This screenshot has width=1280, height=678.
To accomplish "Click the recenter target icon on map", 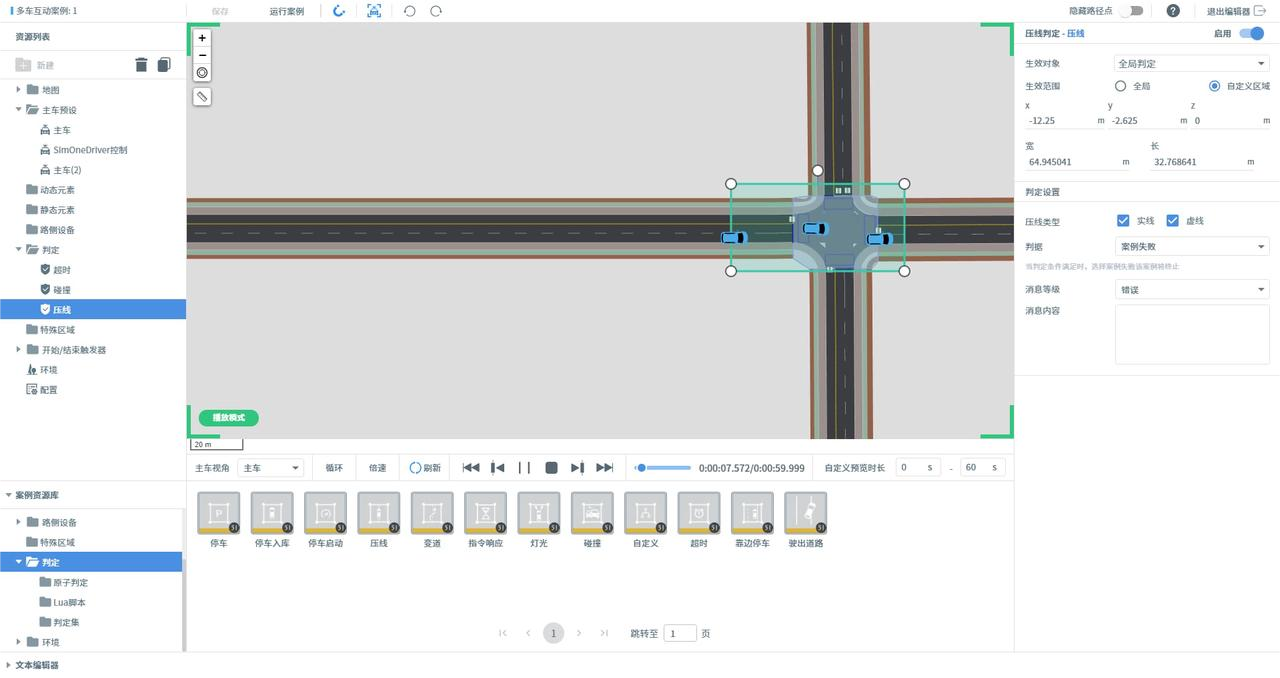I will pos(202,73).
